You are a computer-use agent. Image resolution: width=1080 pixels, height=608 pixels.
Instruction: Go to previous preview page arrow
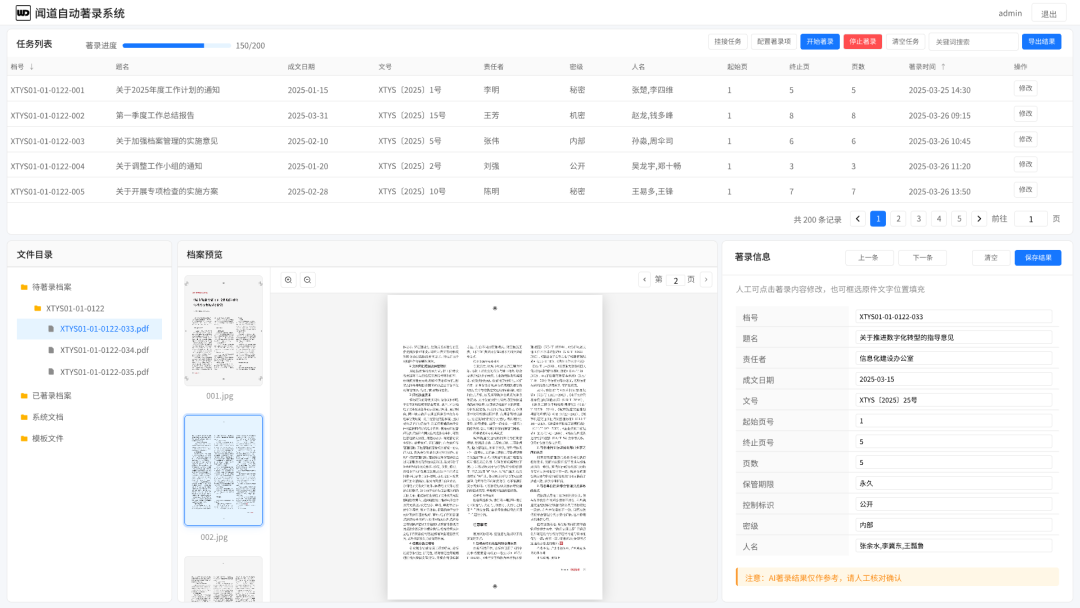coord(645,280)
